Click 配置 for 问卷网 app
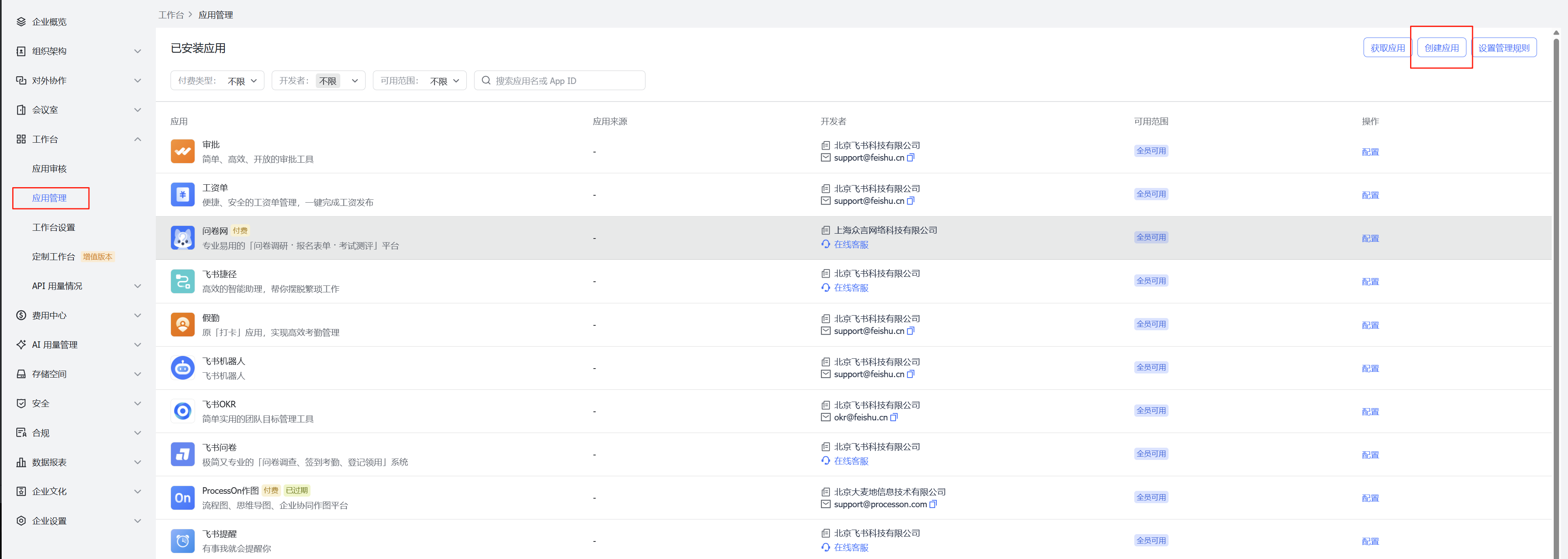Image resolution: width=1568 pixels, height=559 pixels. (x=1370, y=239)
